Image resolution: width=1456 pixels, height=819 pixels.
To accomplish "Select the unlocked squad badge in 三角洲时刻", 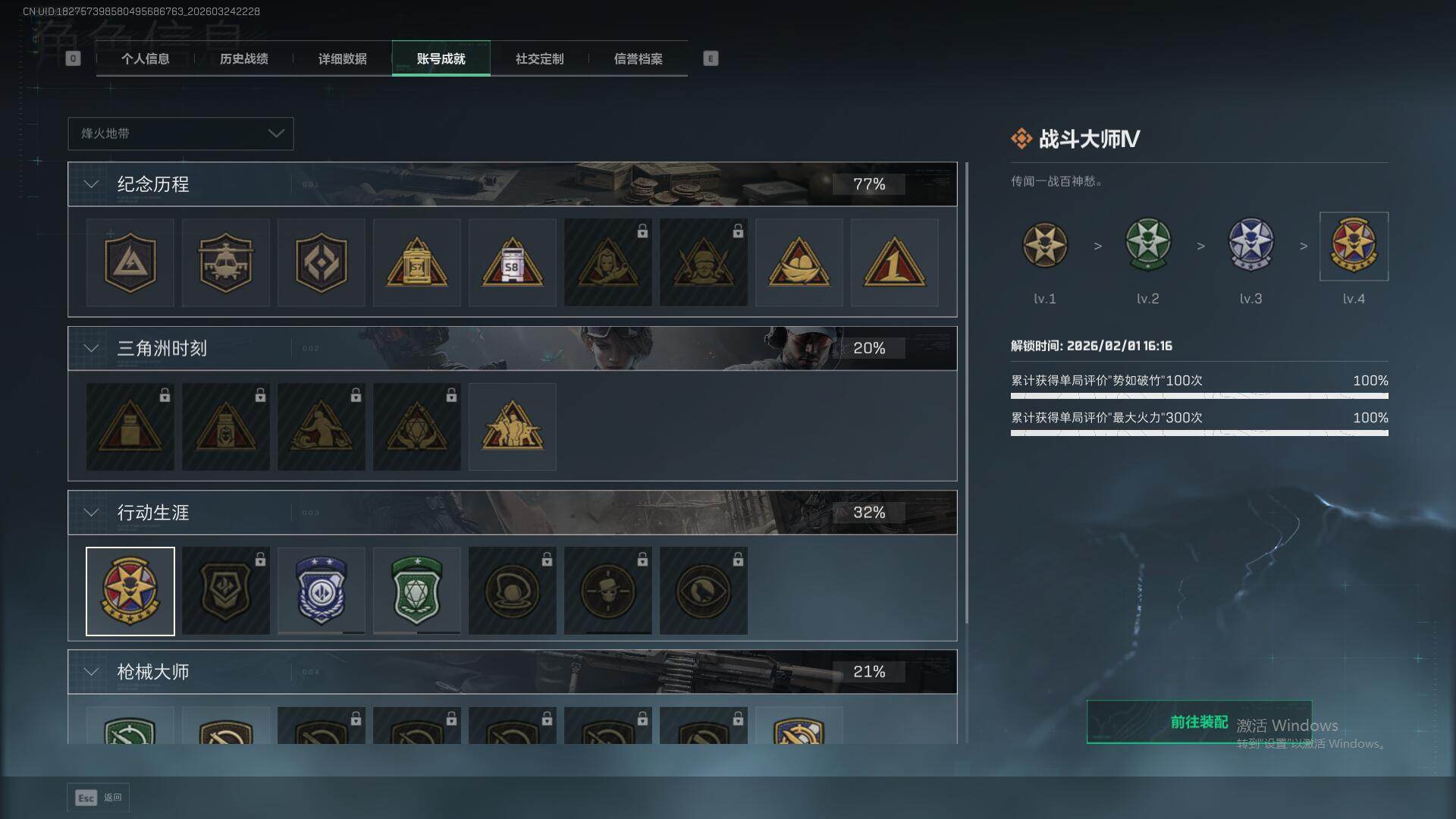I will (512, 427).
